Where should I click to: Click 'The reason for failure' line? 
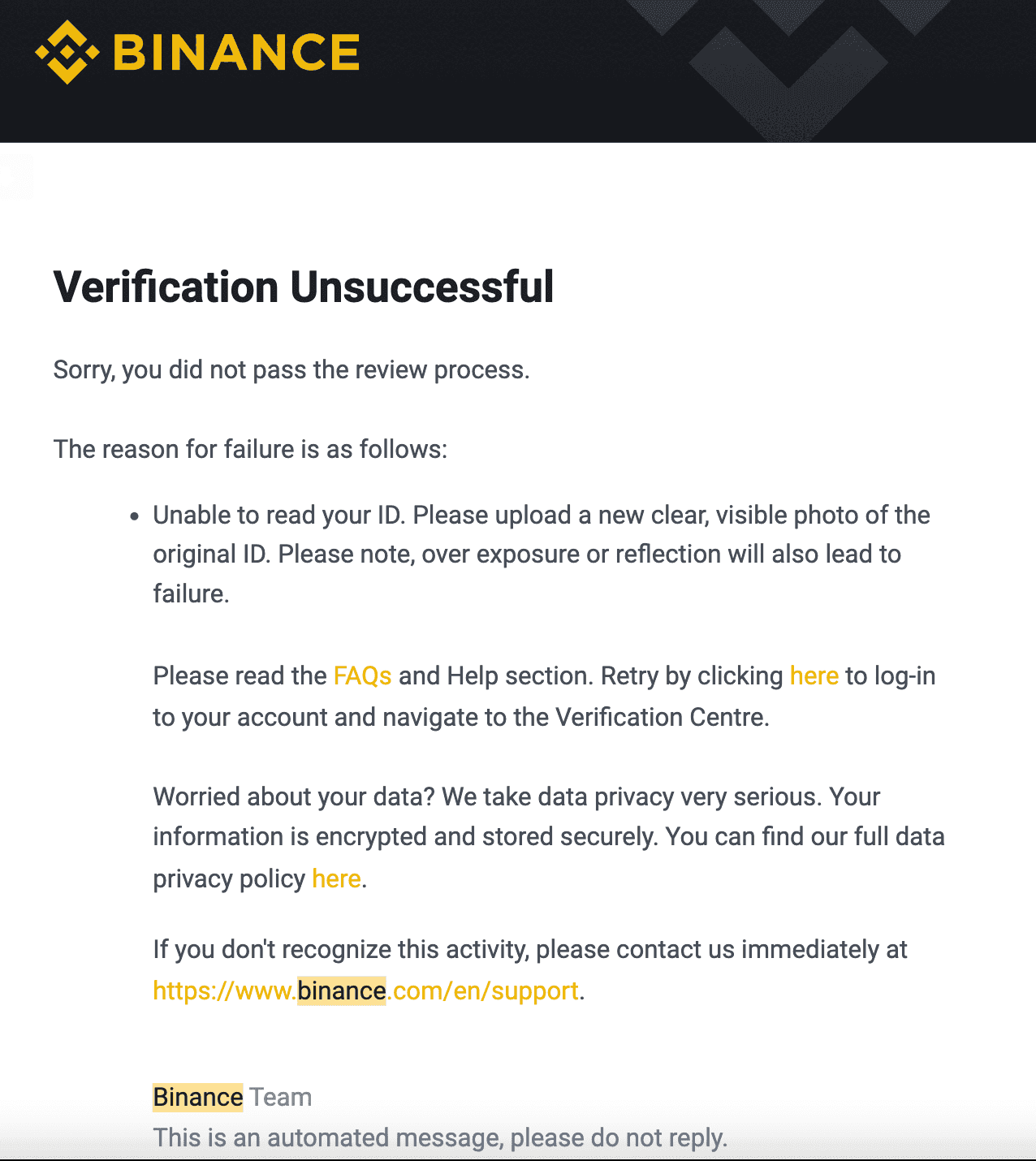250,449
